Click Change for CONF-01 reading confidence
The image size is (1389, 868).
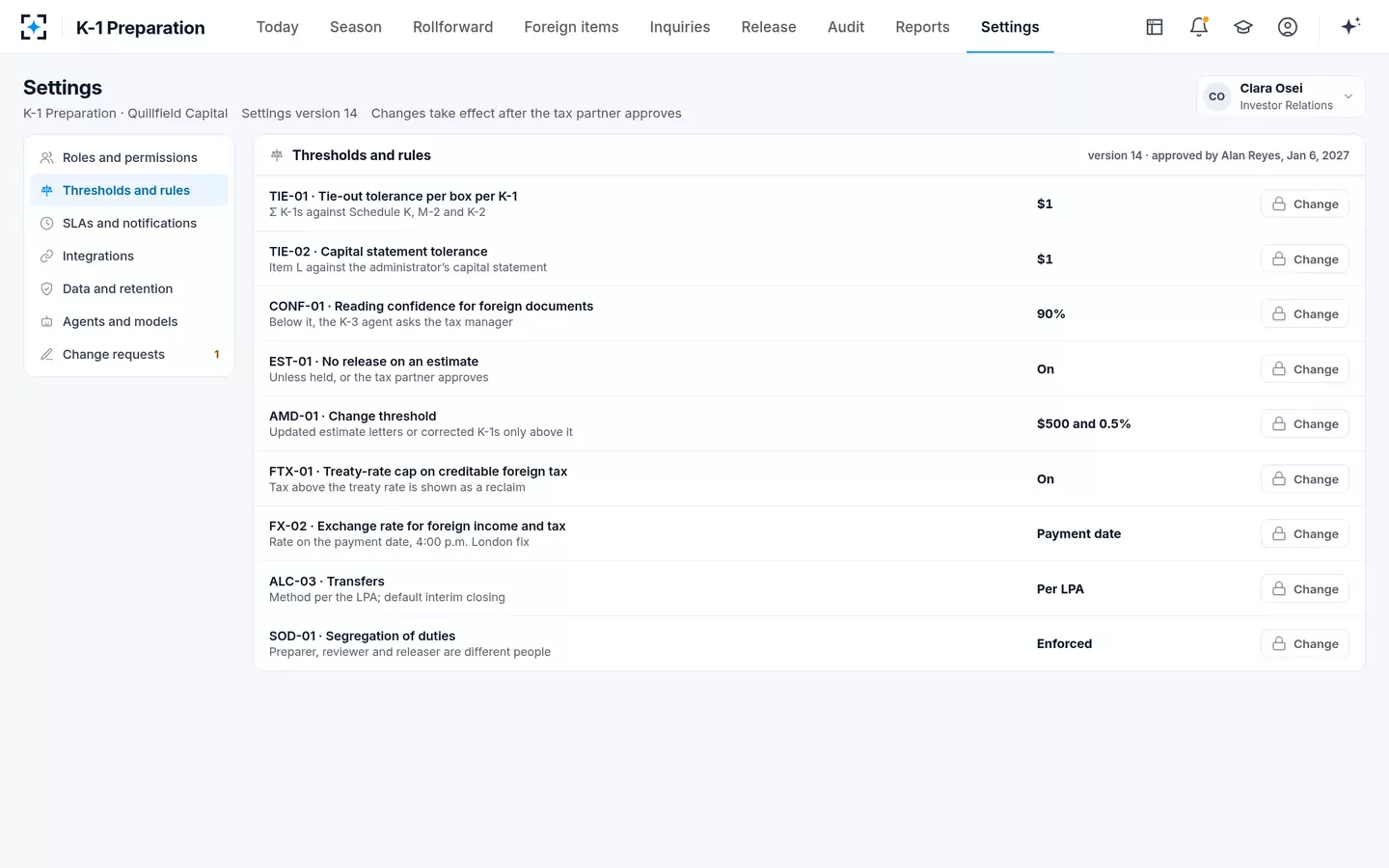coord(1305,313)
